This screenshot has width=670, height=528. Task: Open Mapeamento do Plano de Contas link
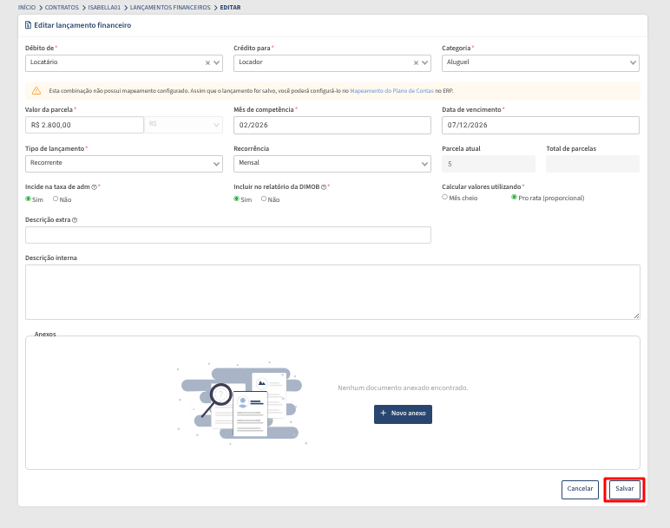pos(391,91)
